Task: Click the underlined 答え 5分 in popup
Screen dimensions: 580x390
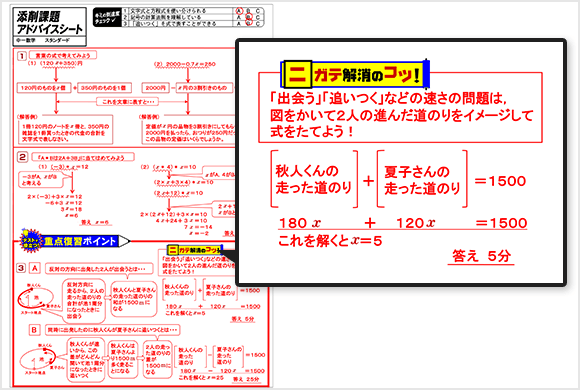Action: click(x=481, y=256)
